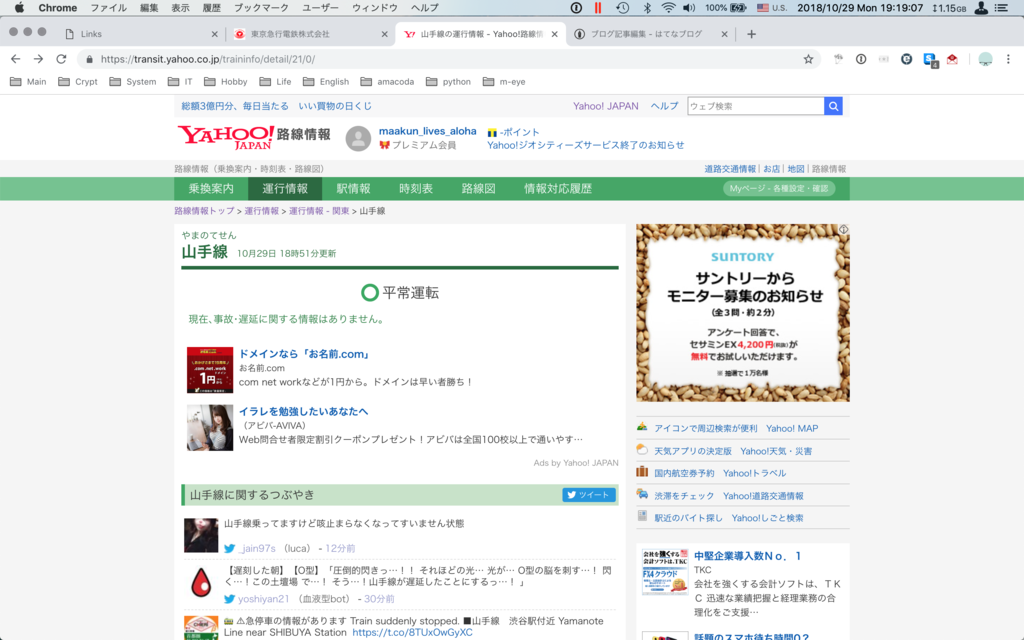Open the Chrome three-dot menu

tap(1008, 59)
